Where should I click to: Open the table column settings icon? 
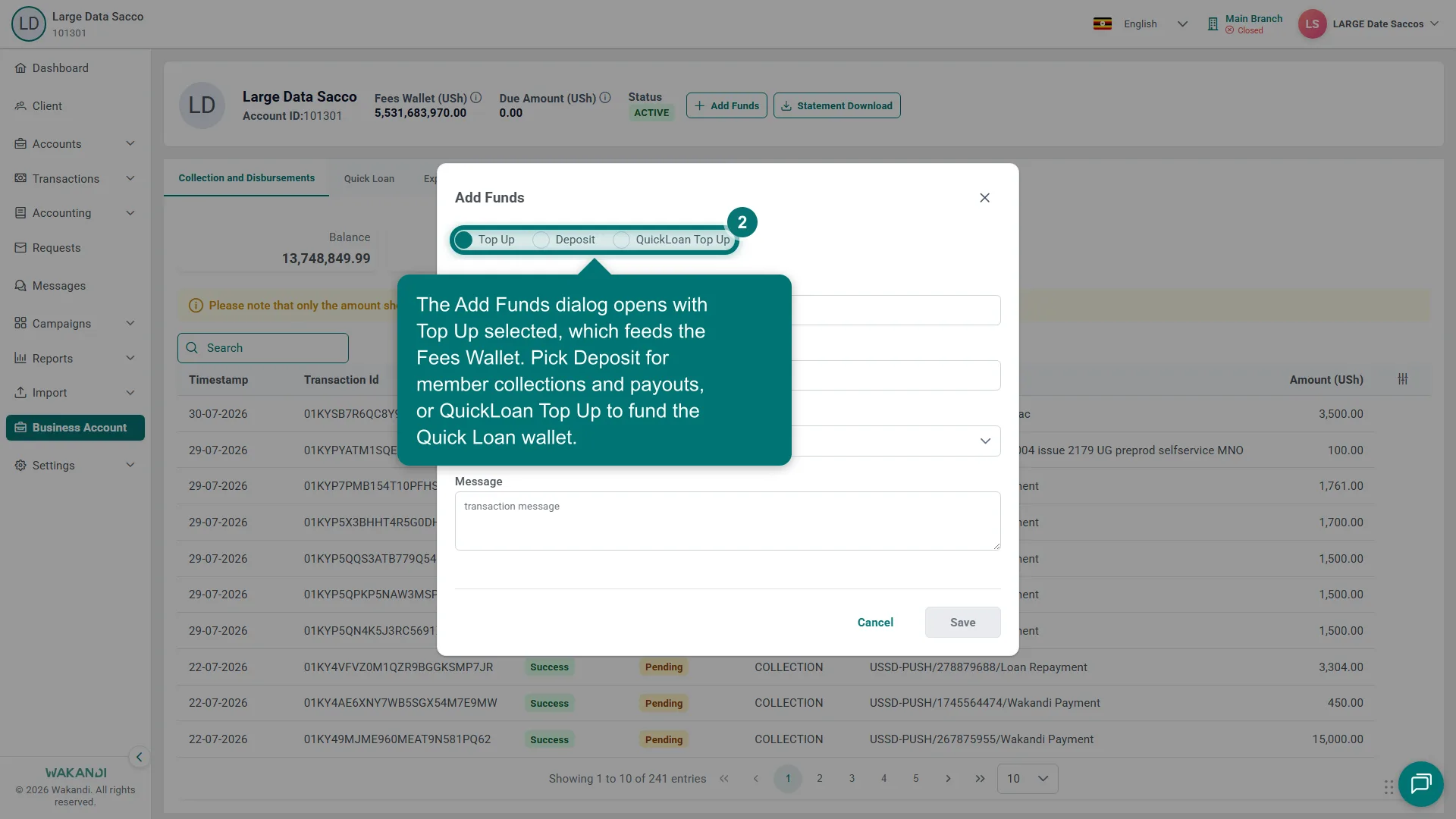point(1403,379)
